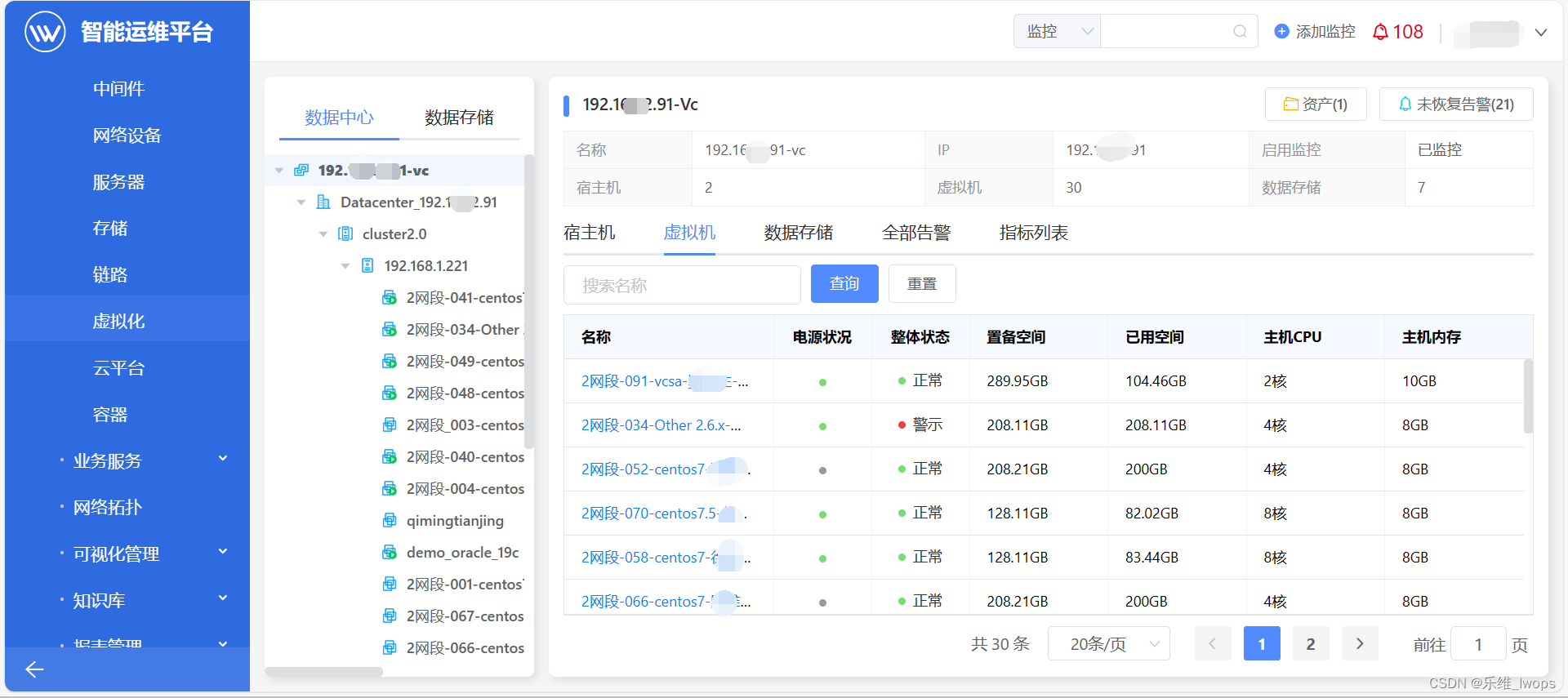1568x698 pixels.
Task: Collapse the vCenter root tree node
Action: pos(279,171)
